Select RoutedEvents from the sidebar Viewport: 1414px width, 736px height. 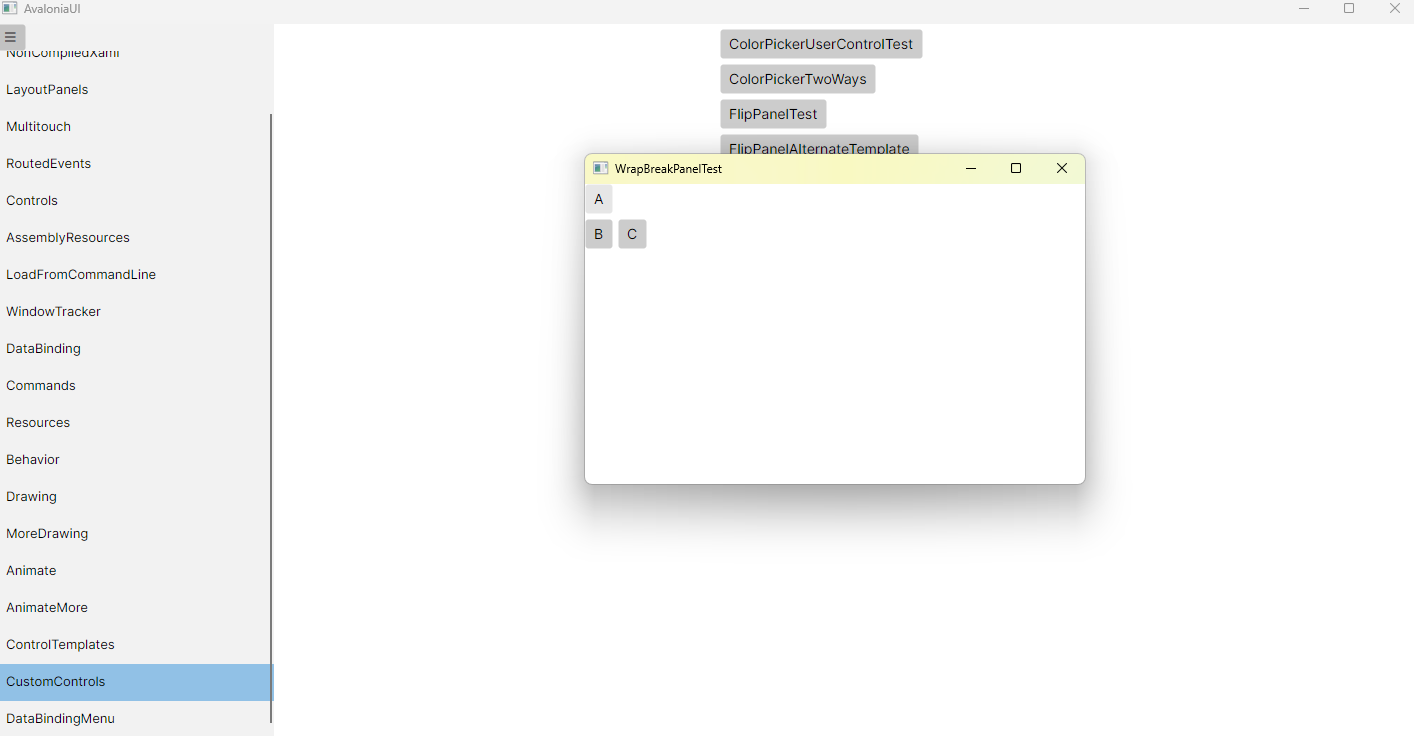pyautogui.click(x=49, y=163)
